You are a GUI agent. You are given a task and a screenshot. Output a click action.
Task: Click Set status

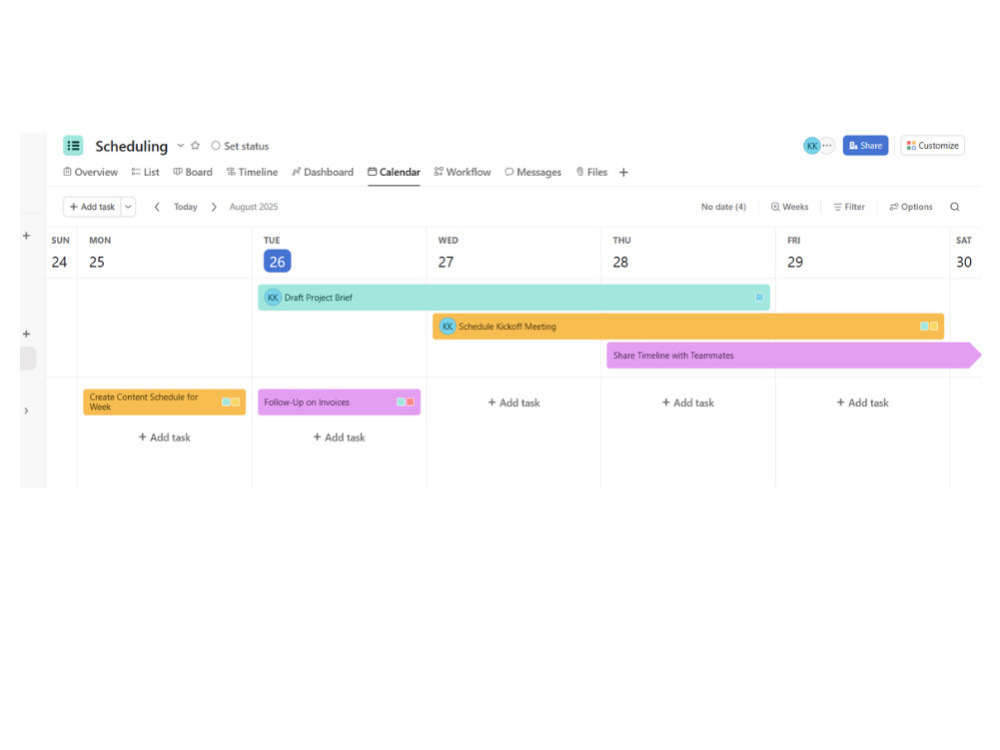coord(240,146)
